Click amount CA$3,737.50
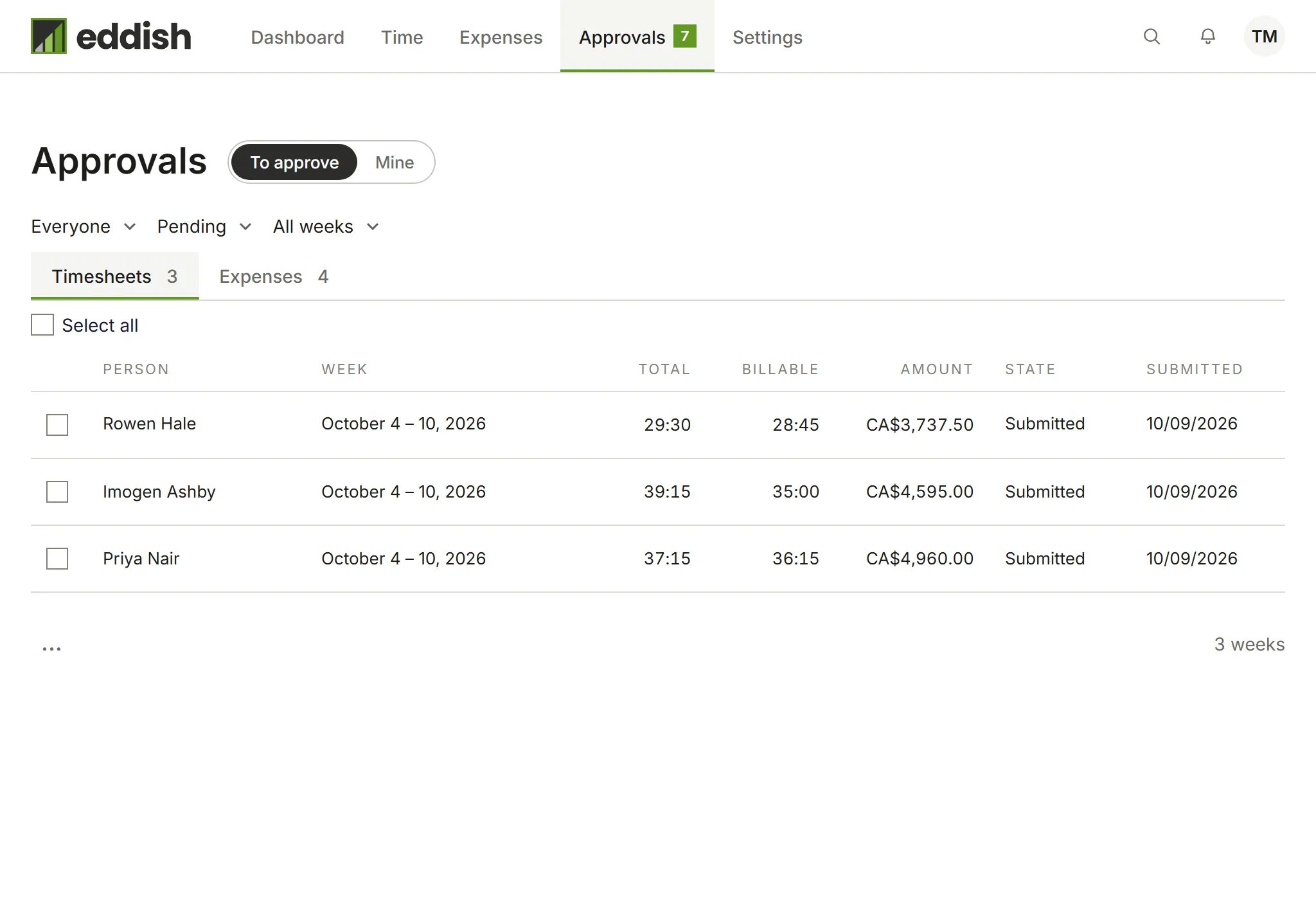The image size is (1316, 900). pos(920,425)
